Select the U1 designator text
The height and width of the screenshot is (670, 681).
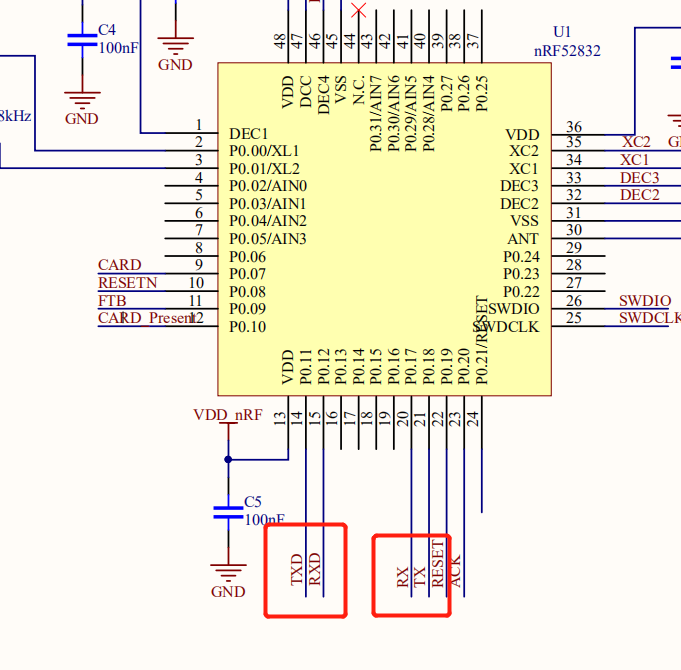point(562,32)
